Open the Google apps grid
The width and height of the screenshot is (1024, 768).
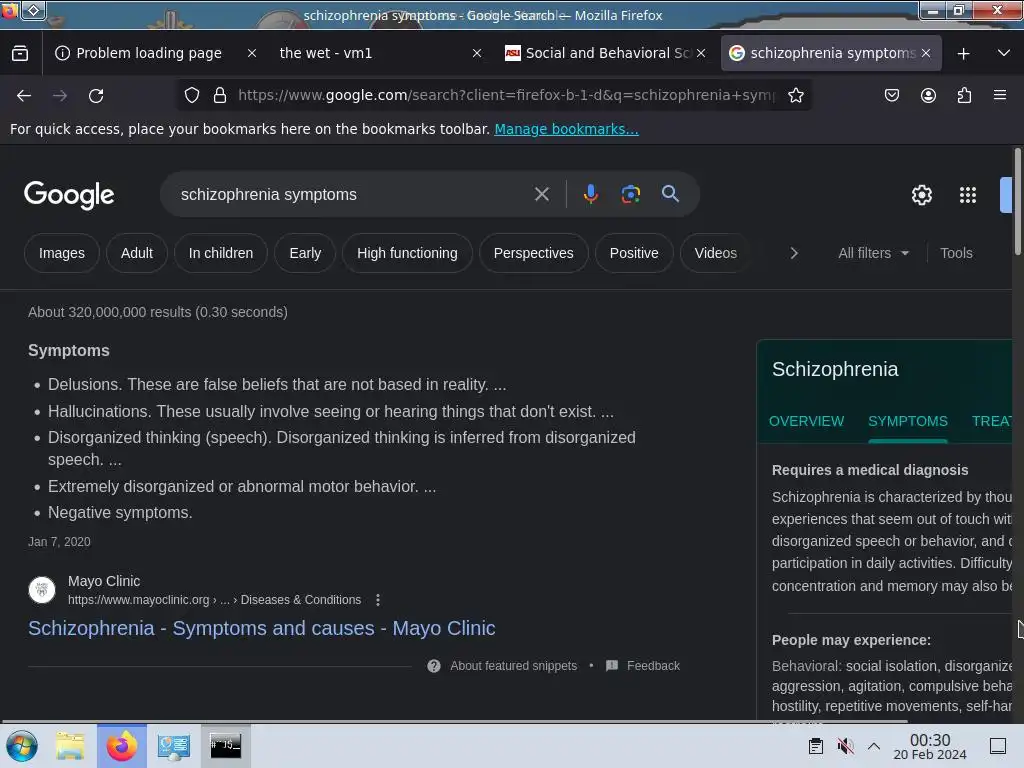[968, 195]
